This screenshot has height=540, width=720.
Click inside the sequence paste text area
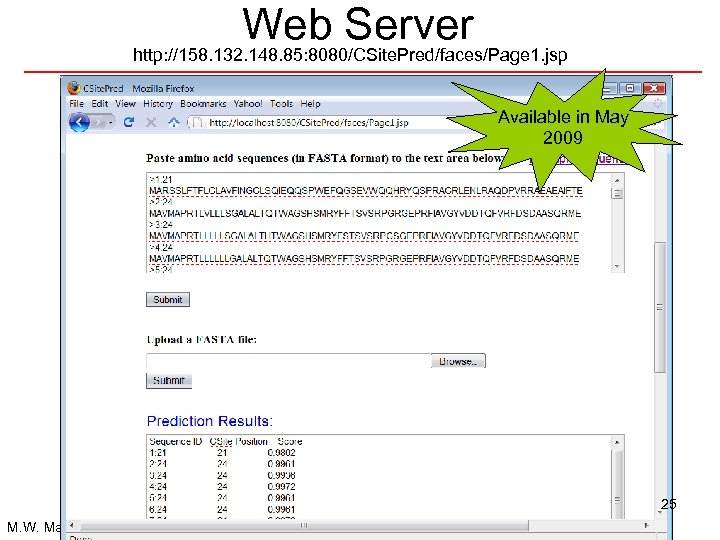point(379,223)
